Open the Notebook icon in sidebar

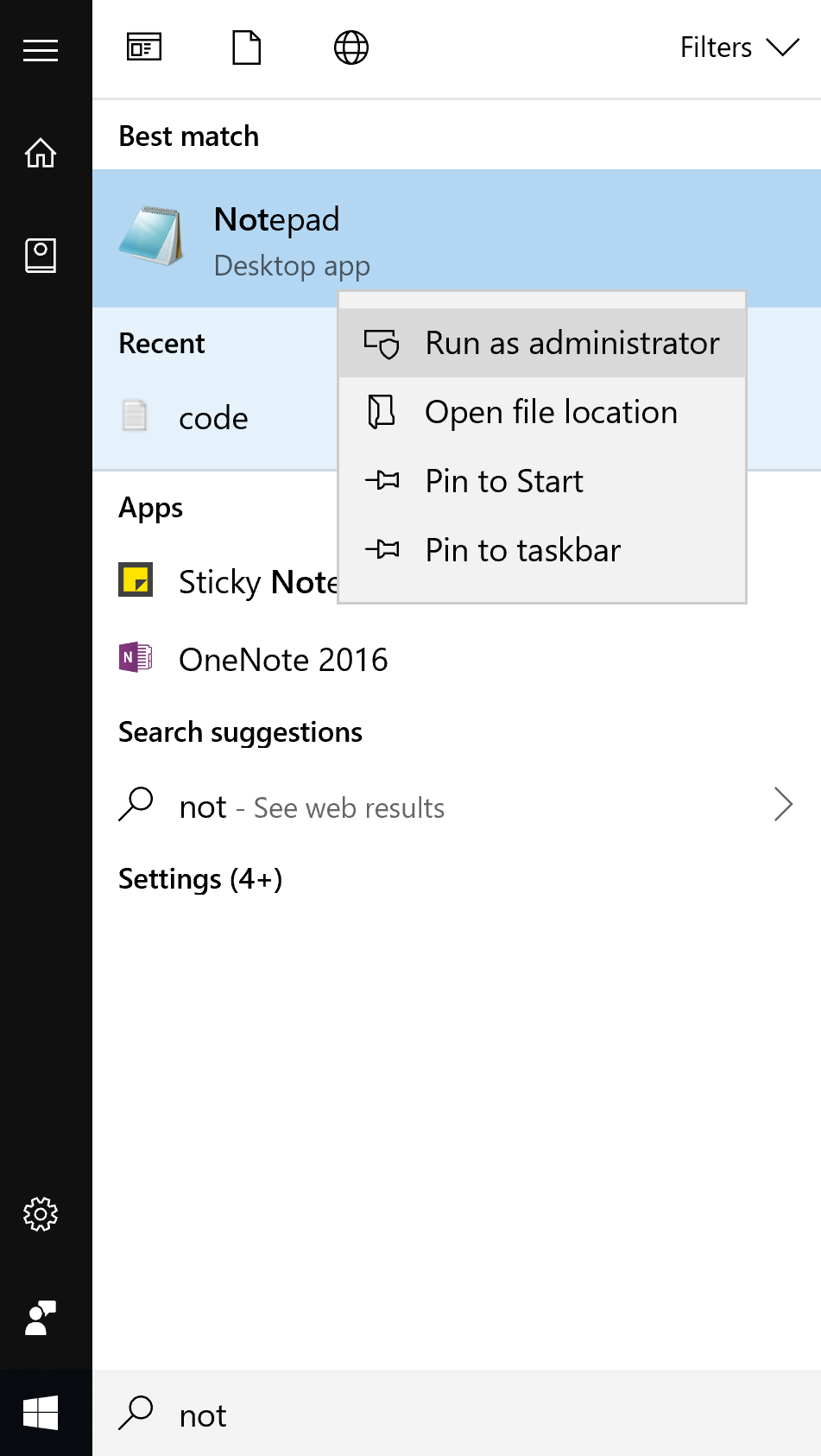tap(41, 256)
